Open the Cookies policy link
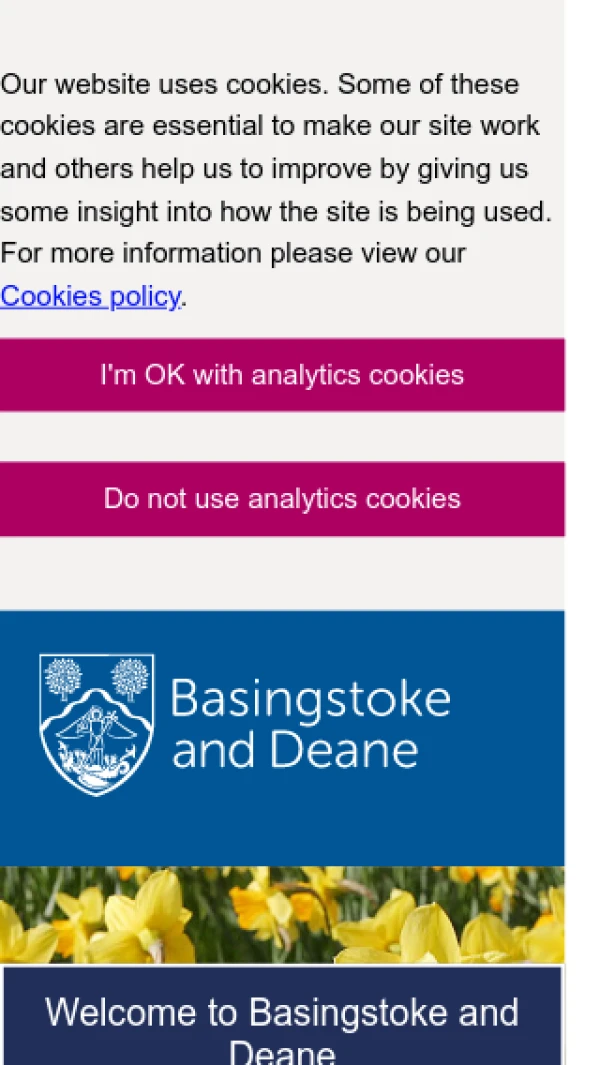 pos(90,296)
